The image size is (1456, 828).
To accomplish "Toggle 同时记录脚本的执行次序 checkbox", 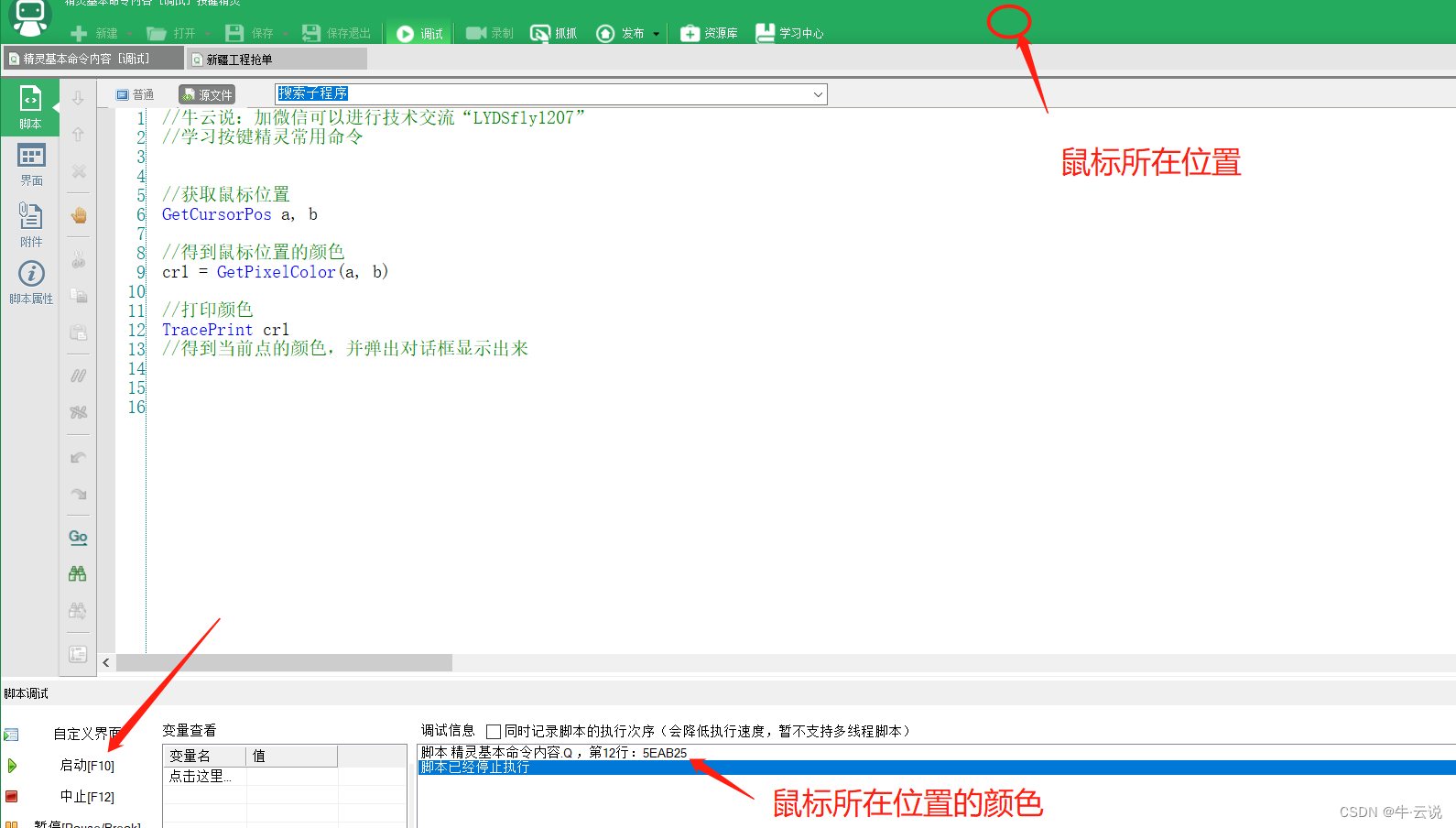I will (494, 732).
